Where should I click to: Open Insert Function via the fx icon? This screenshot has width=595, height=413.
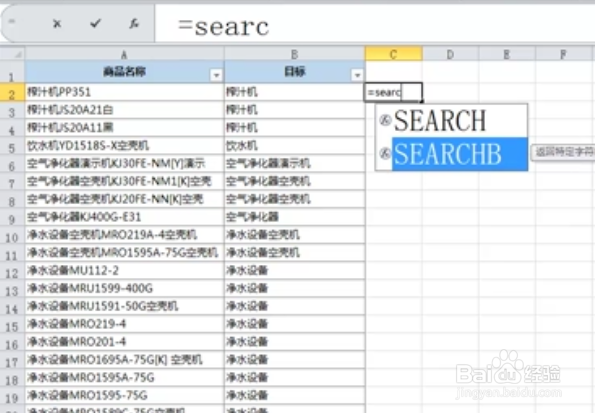tap(134, 24)
